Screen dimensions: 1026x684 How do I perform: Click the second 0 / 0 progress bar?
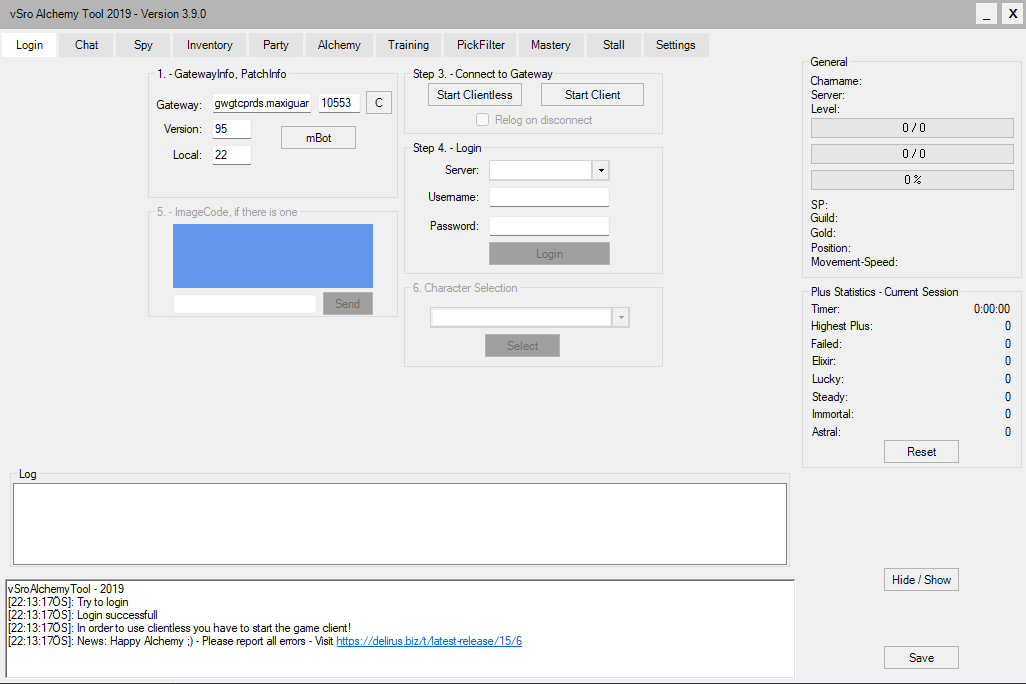click(912, 154)
